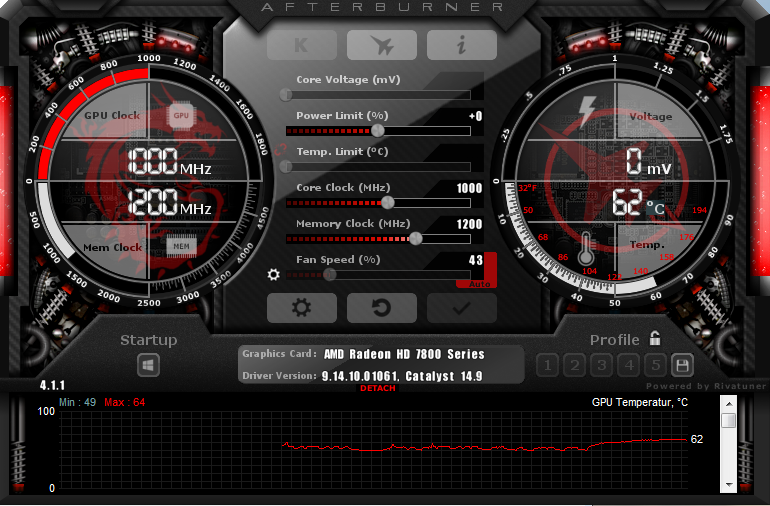This screenshot has width=770, height=506.
Task: Click the MEM chip icon in the gauge
Action: pyautogui.click(x=181, y=246)
